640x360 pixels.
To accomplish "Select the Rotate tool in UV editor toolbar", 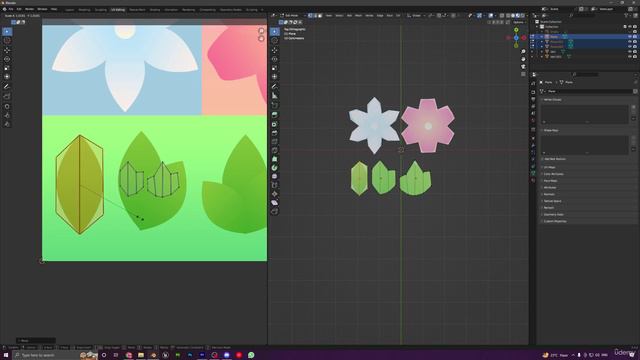I will tap(7, 59).
